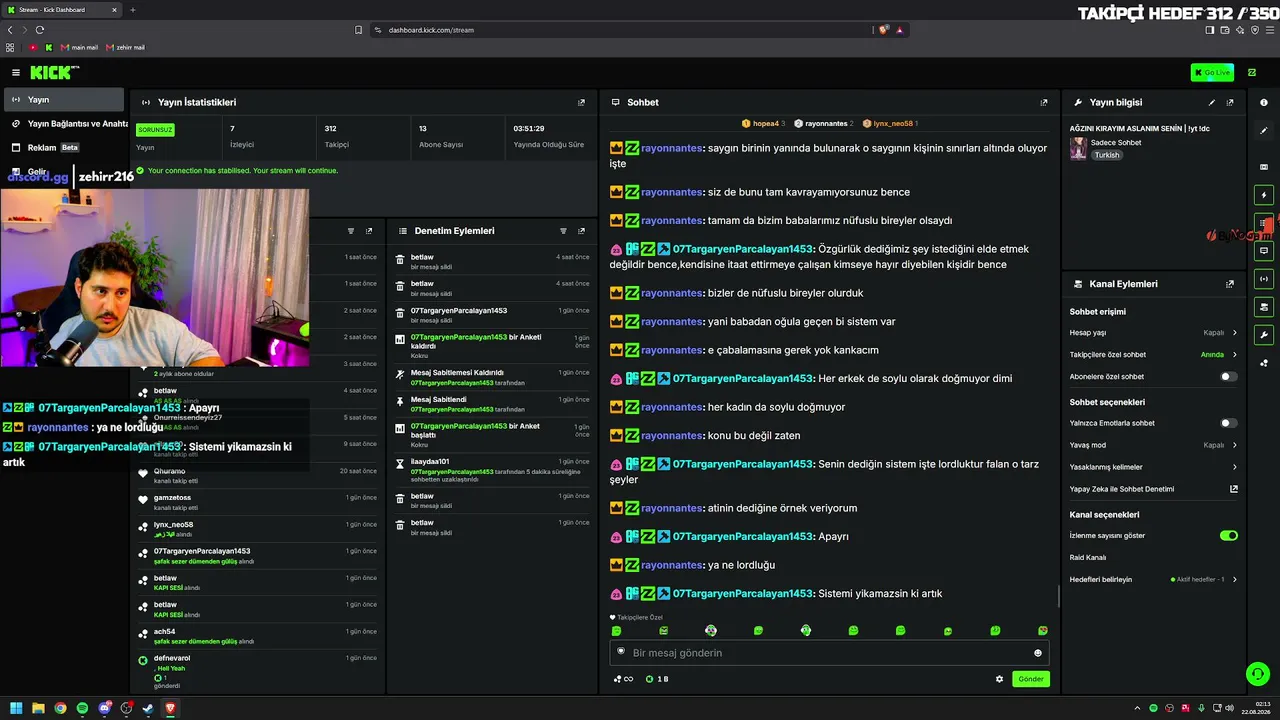Pop out the Yayın bilgisi panel

click(1230, 102)
